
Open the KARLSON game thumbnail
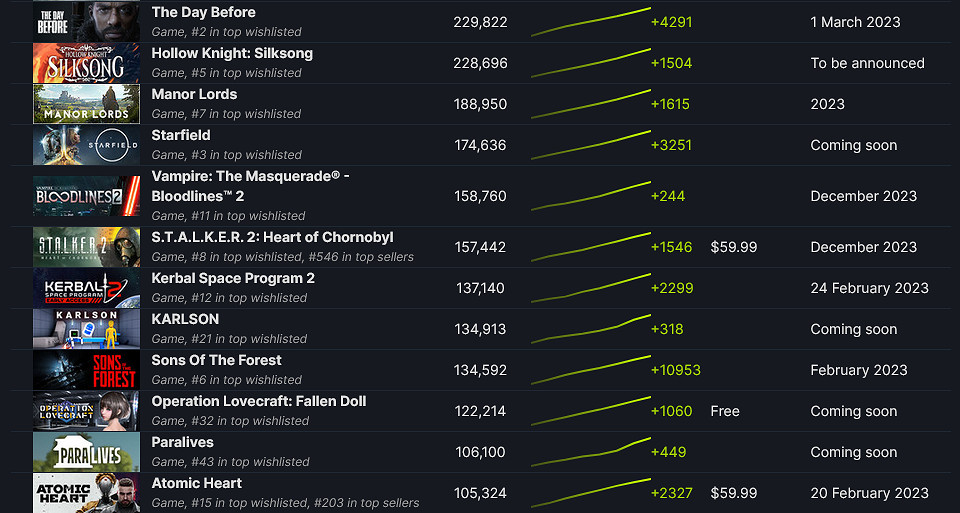coord(86,329)
